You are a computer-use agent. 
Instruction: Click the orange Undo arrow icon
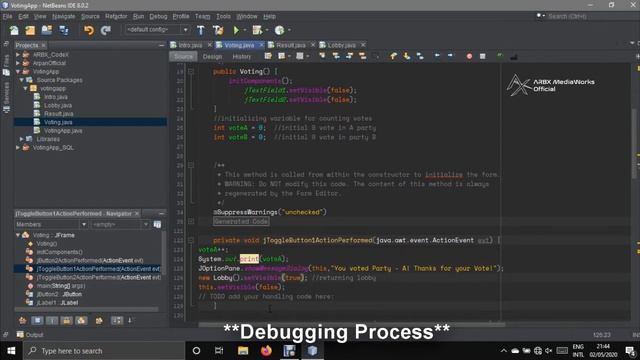[89, 30]
